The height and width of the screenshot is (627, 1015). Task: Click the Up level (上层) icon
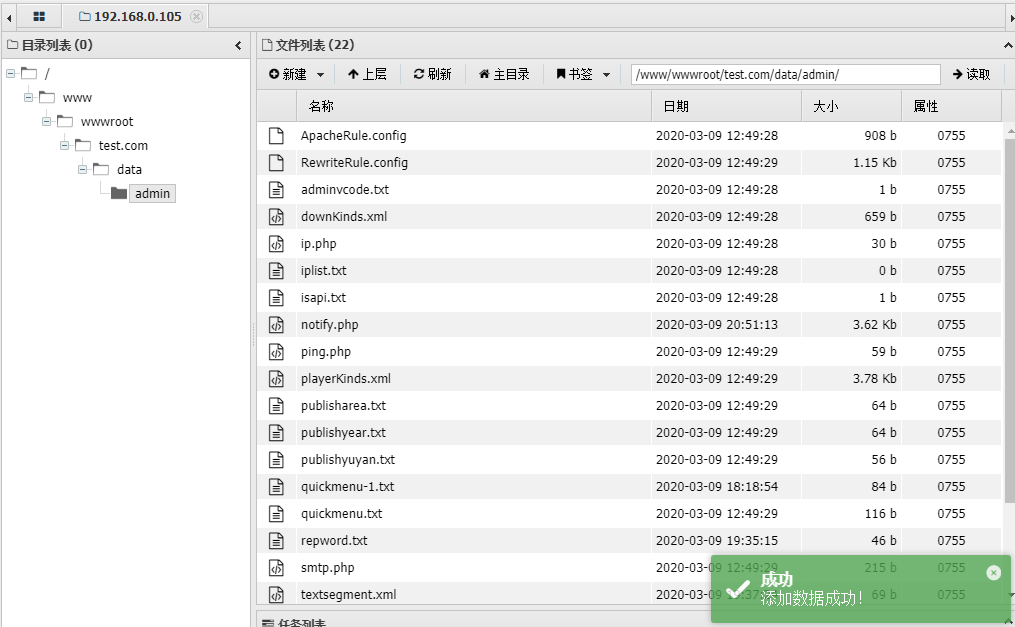[352, 73]
